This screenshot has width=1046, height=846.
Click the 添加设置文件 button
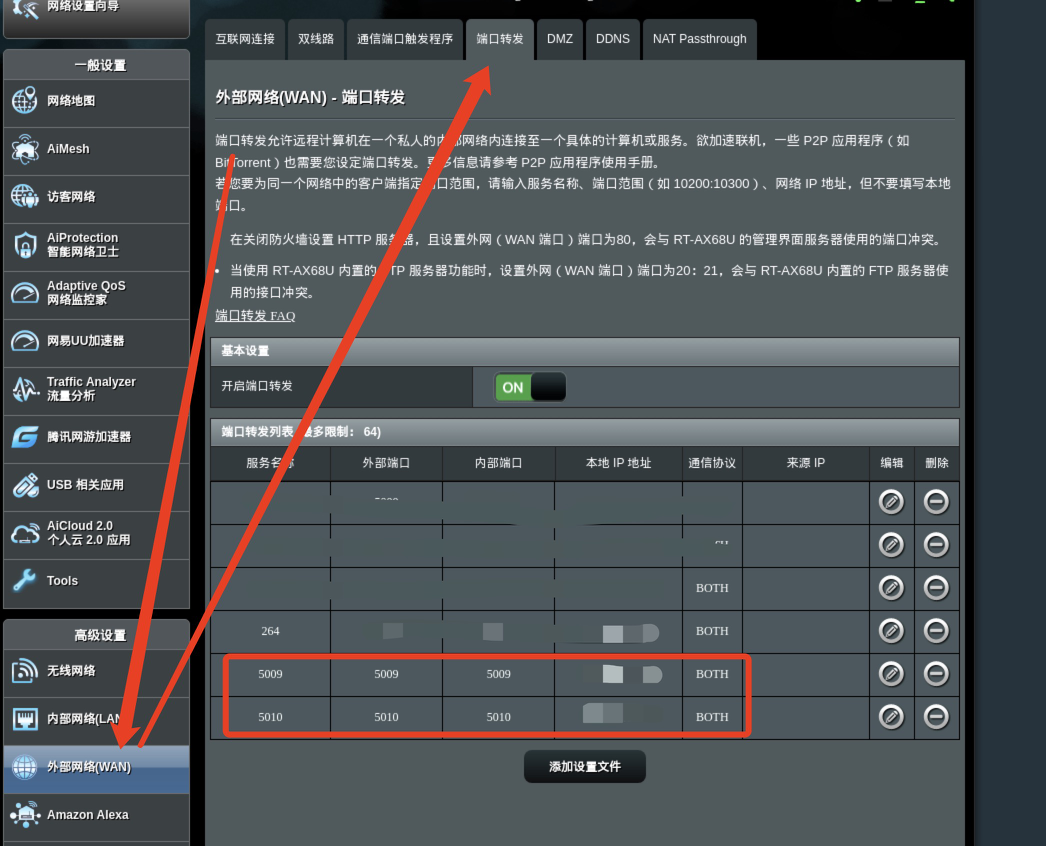(584, 766)
